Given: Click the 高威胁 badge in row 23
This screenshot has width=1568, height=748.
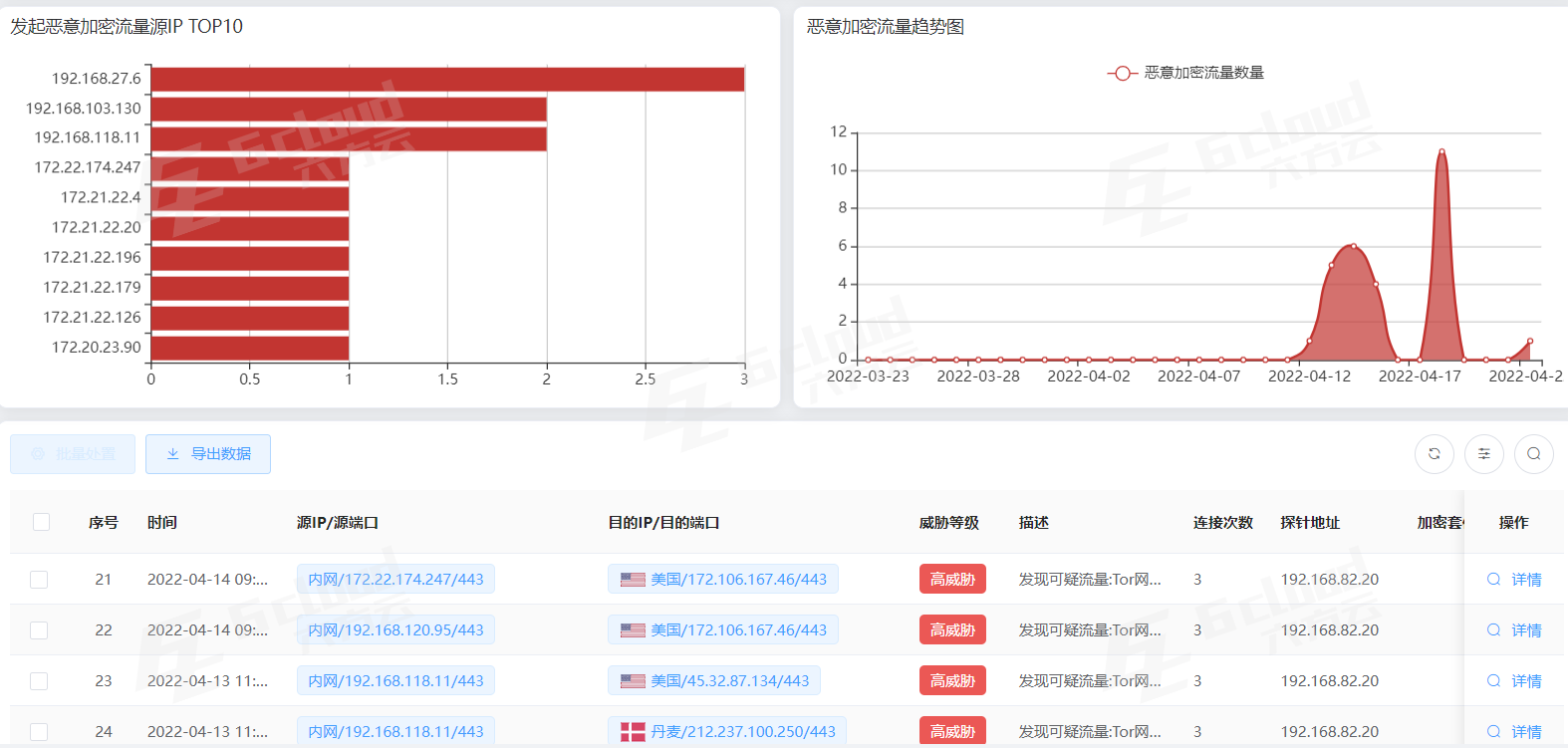Looking at the screenshot, I should point(952,681).
